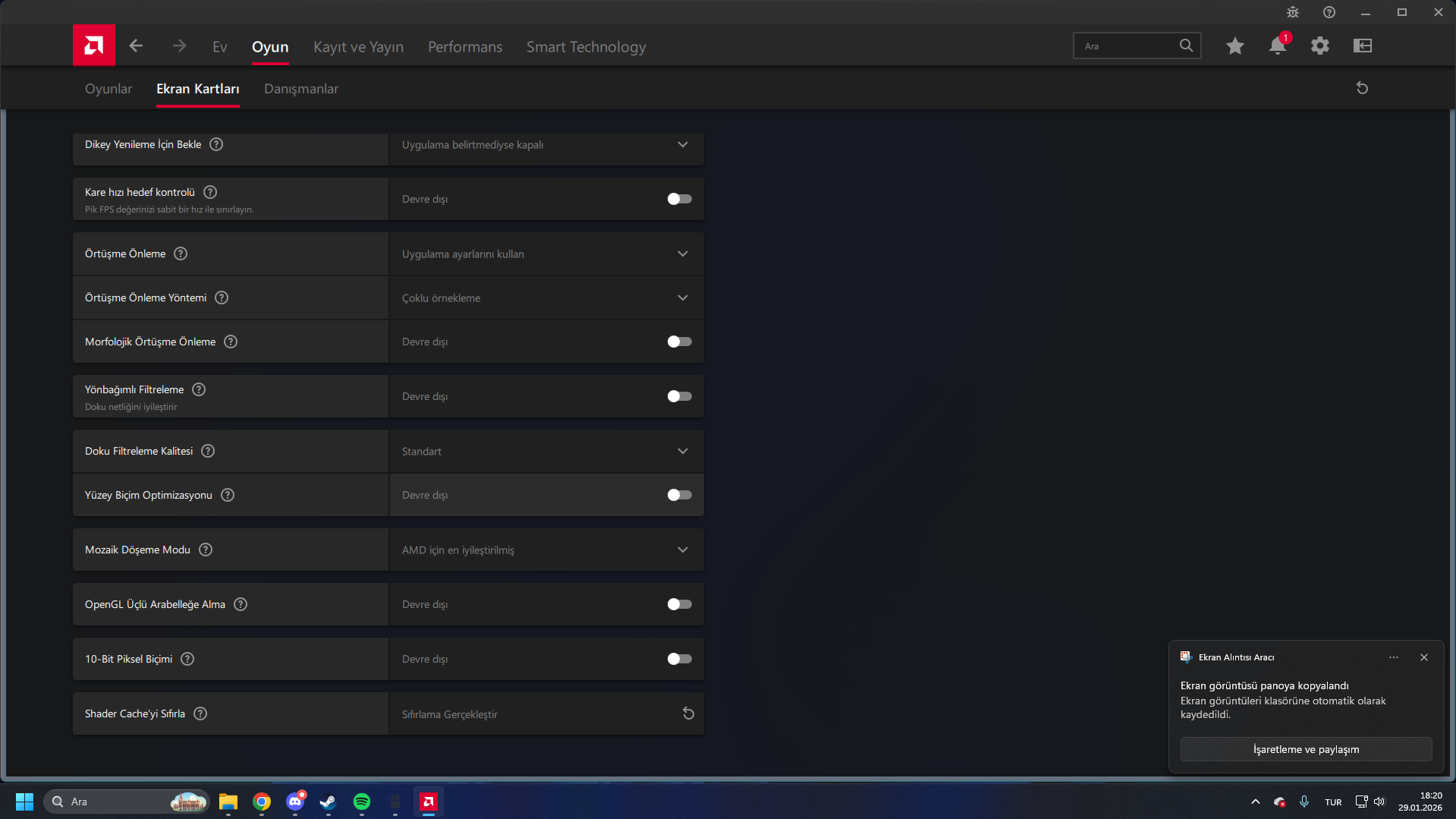Open Kayıt ve Yayın tab
The image size is (1456, 819).
(358, 47)
